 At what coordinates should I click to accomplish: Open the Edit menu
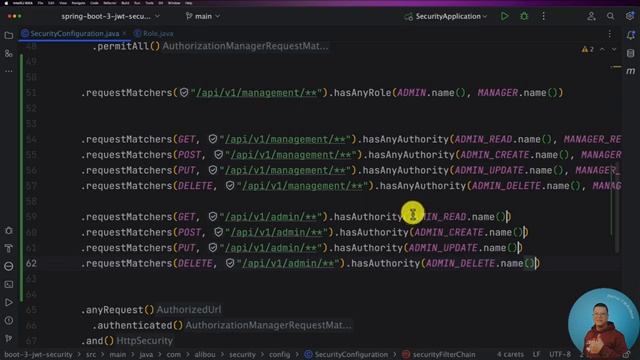pyautogui.click(x=51, y=3)
